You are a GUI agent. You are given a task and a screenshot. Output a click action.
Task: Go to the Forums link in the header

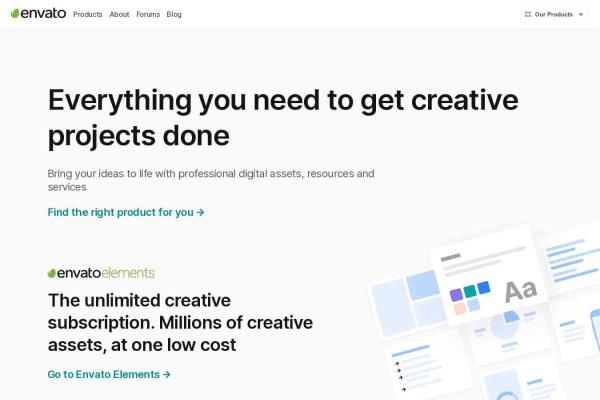point(148,15)
